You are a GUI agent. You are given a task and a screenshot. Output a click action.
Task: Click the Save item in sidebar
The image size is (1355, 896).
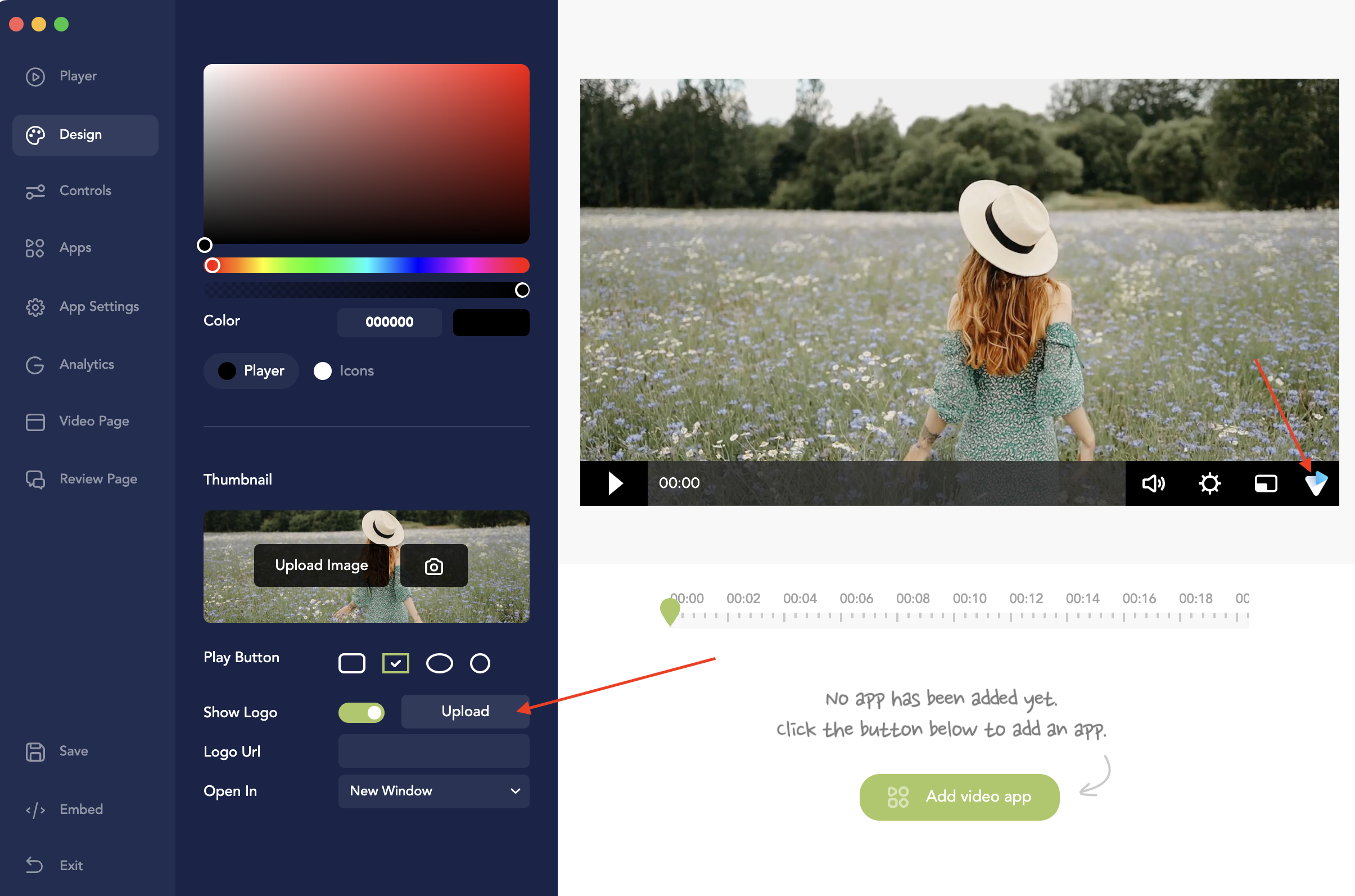coord(84,752)
